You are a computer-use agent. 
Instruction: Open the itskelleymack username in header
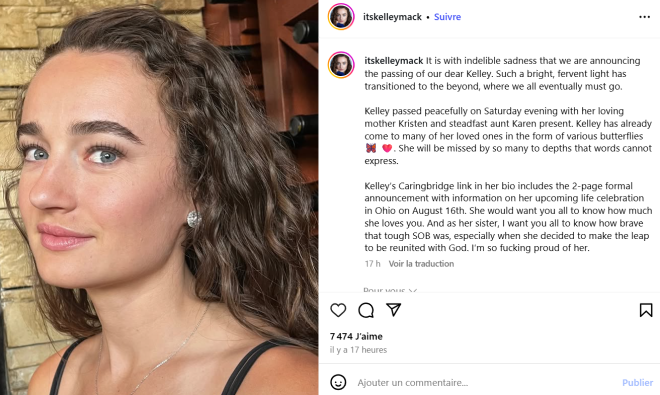[392, 17]
